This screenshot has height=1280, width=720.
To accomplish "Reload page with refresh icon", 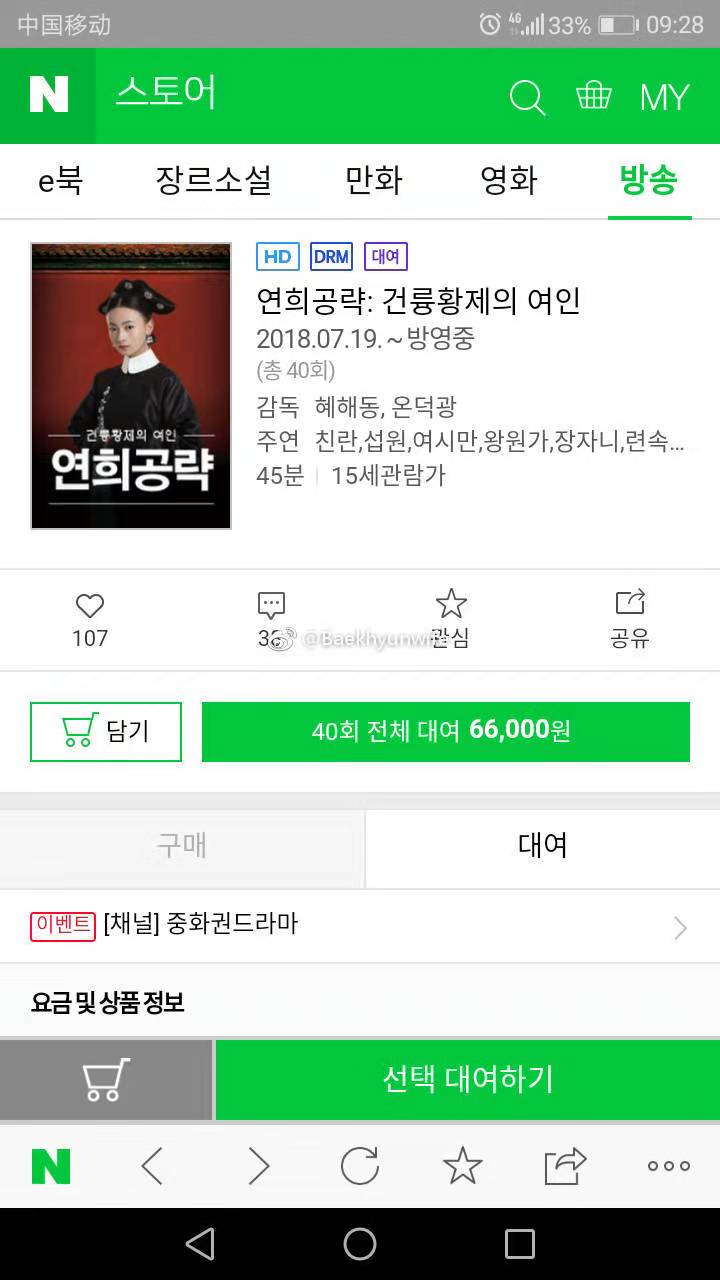I will tap(359, 1166).
